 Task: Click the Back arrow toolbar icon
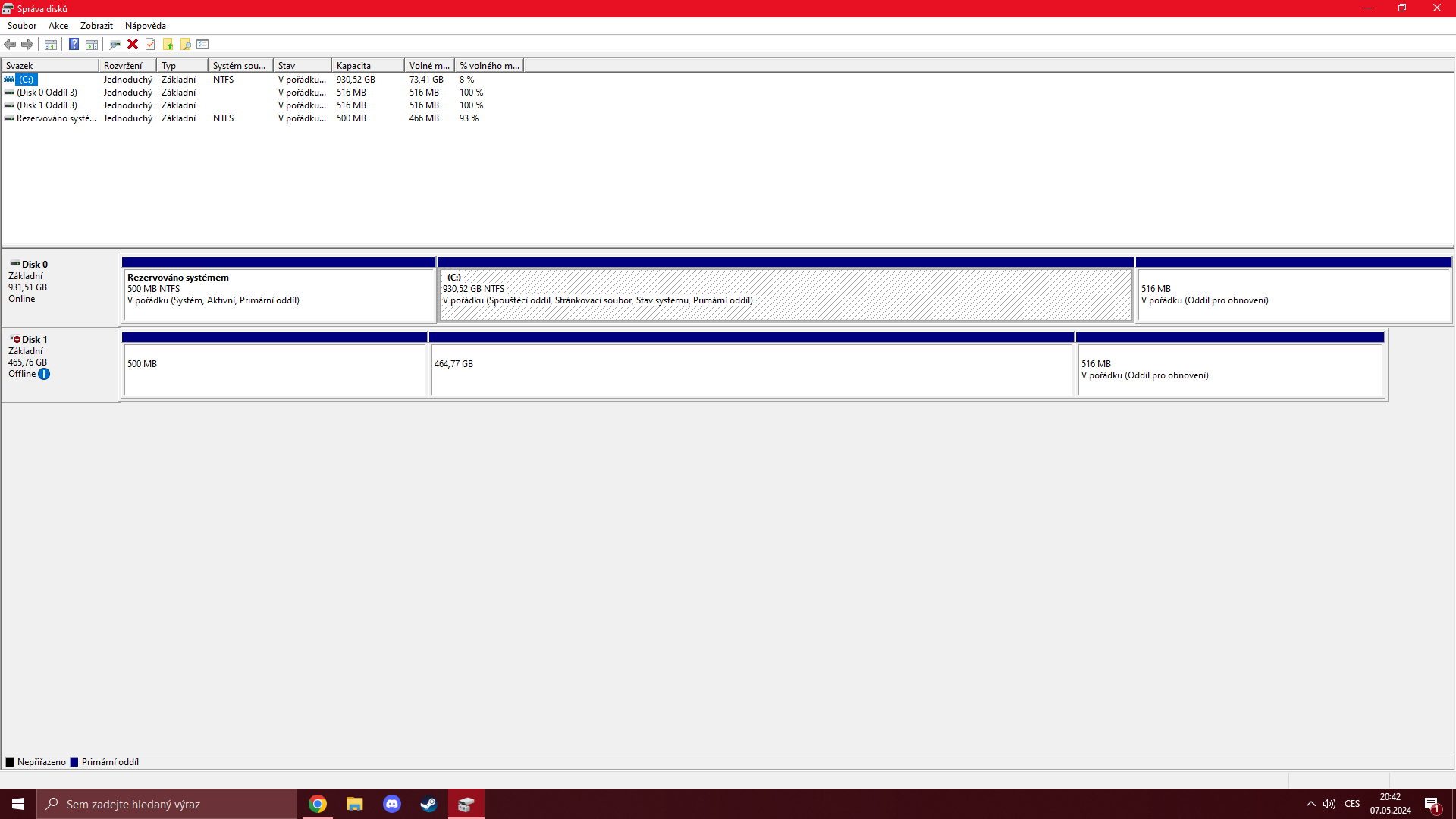tap(10, 44)
